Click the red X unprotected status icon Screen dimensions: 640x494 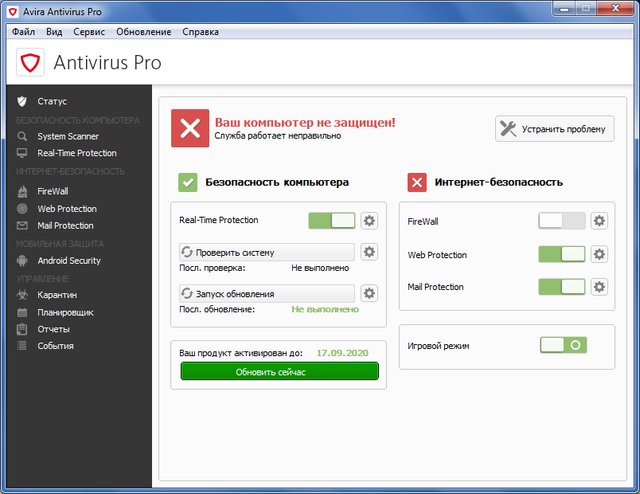[x=189, y=128]
